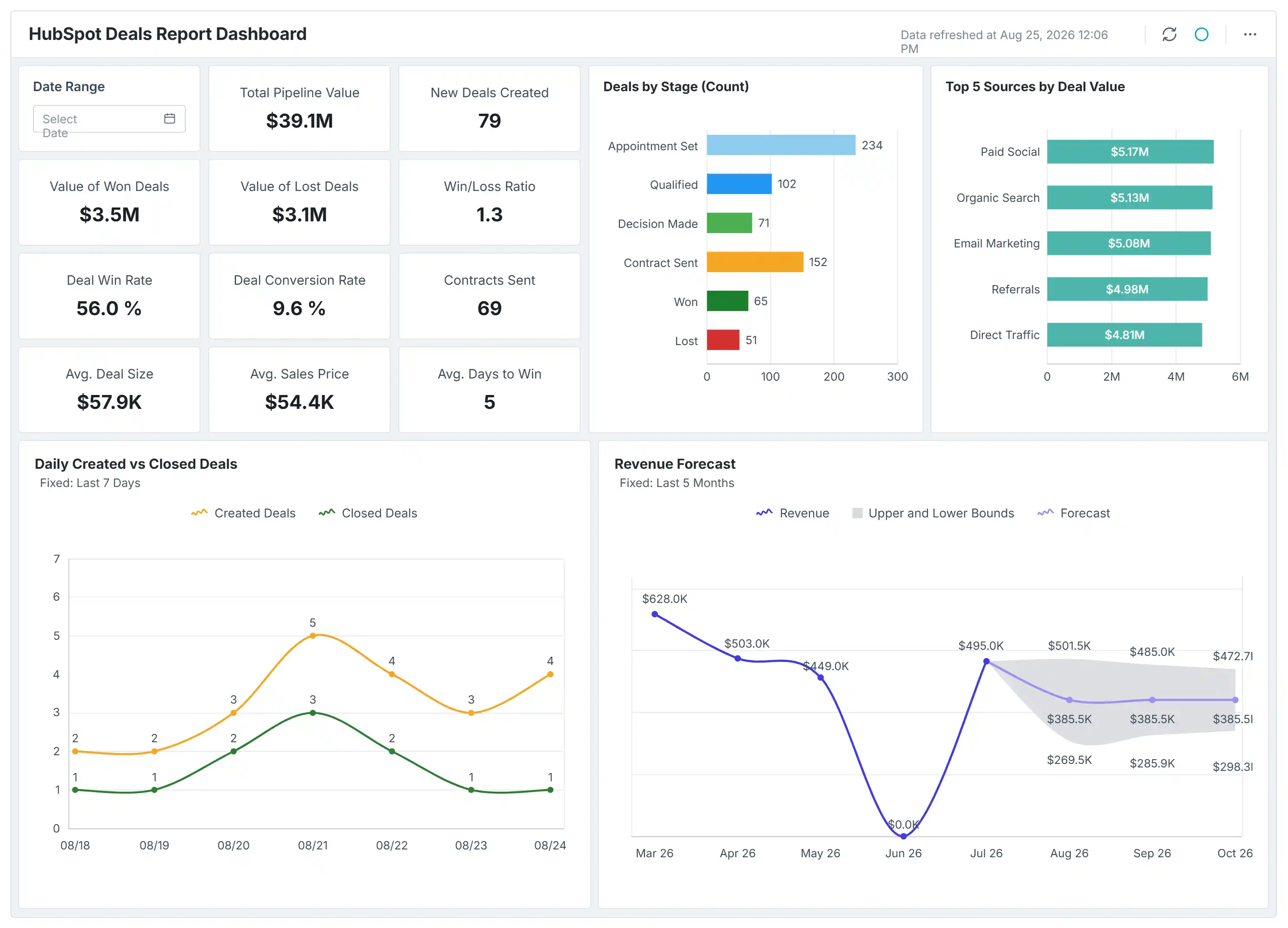
Task: Toggle Created Deals legend series
Action: [243, 513]
